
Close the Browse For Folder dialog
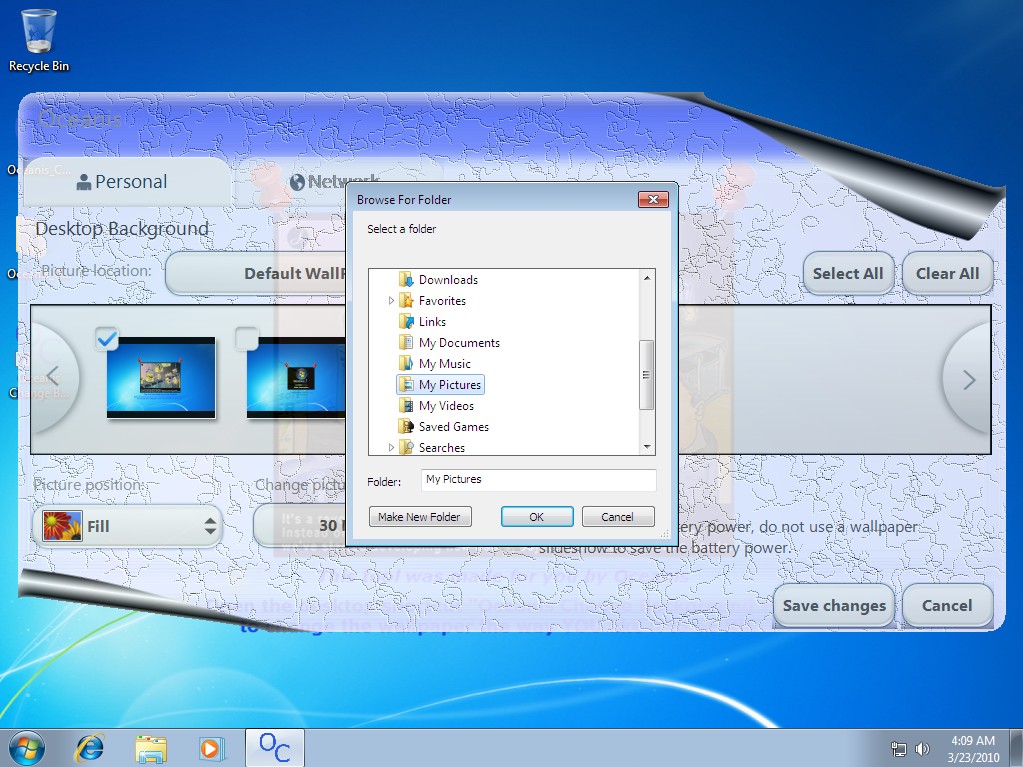pos(653,199)
